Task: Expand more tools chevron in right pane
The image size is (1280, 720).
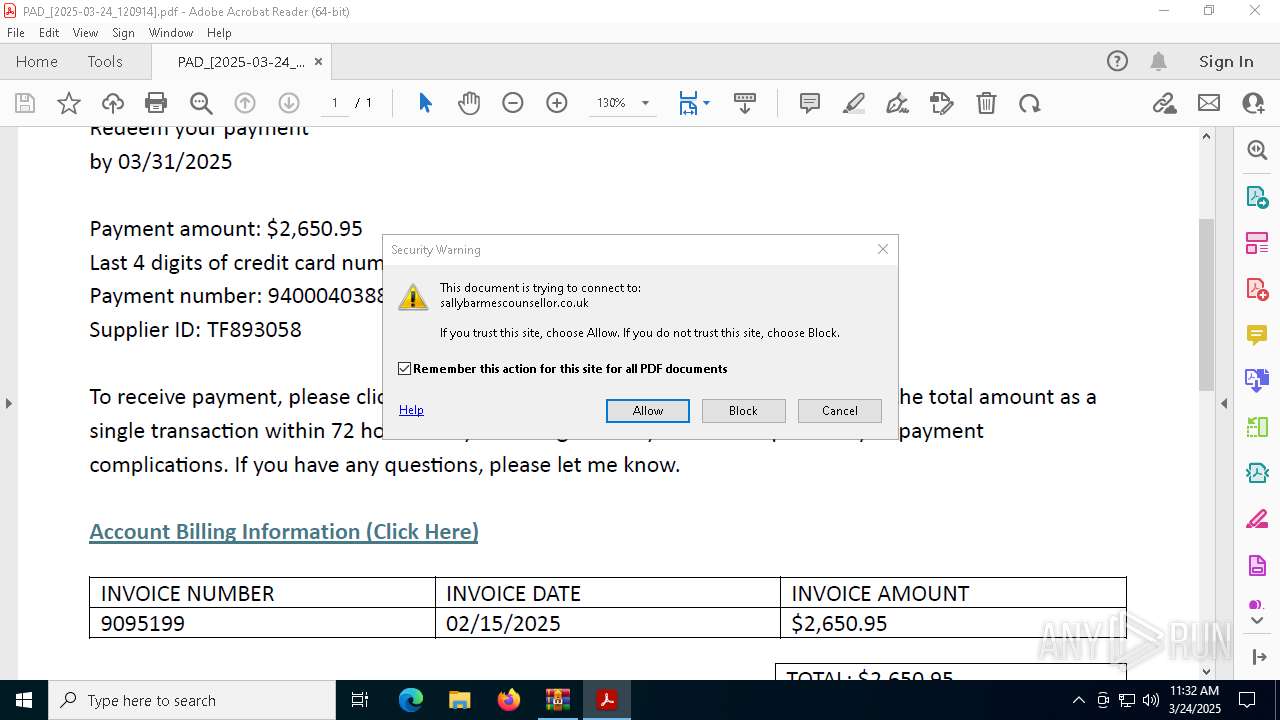Action: tap(1257, 621)
